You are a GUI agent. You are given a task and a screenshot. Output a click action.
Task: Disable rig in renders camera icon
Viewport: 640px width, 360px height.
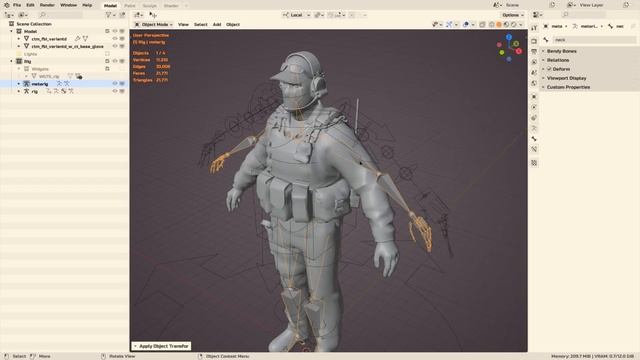[122, 91]
